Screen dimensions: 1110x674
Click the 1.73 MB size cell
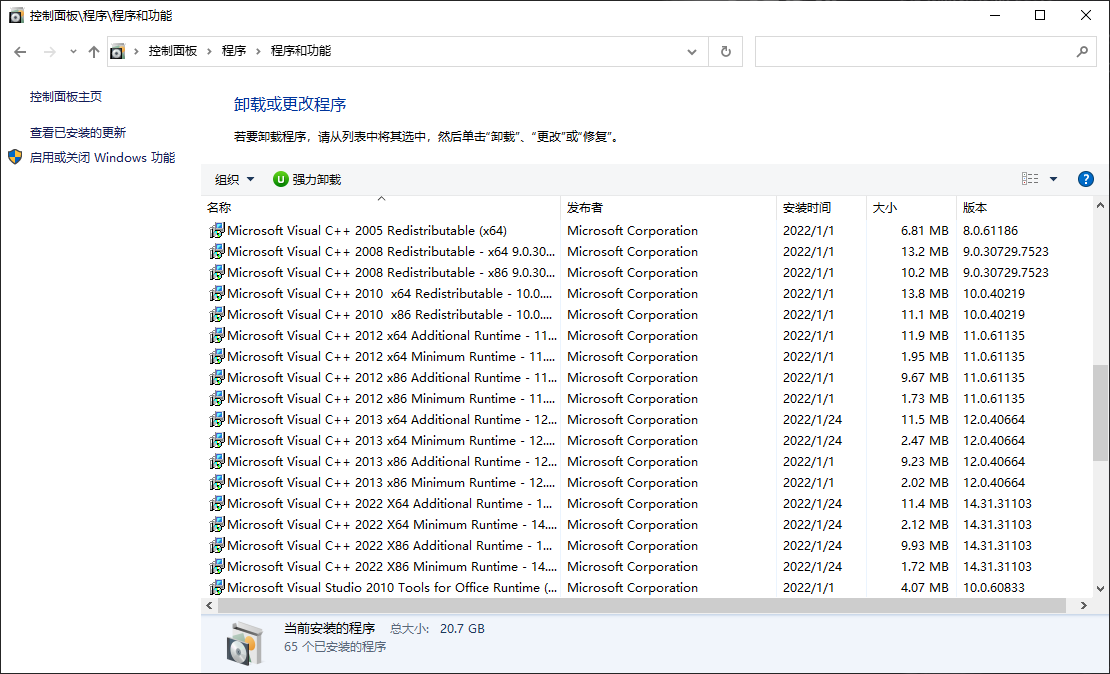[x=925, y=399]
